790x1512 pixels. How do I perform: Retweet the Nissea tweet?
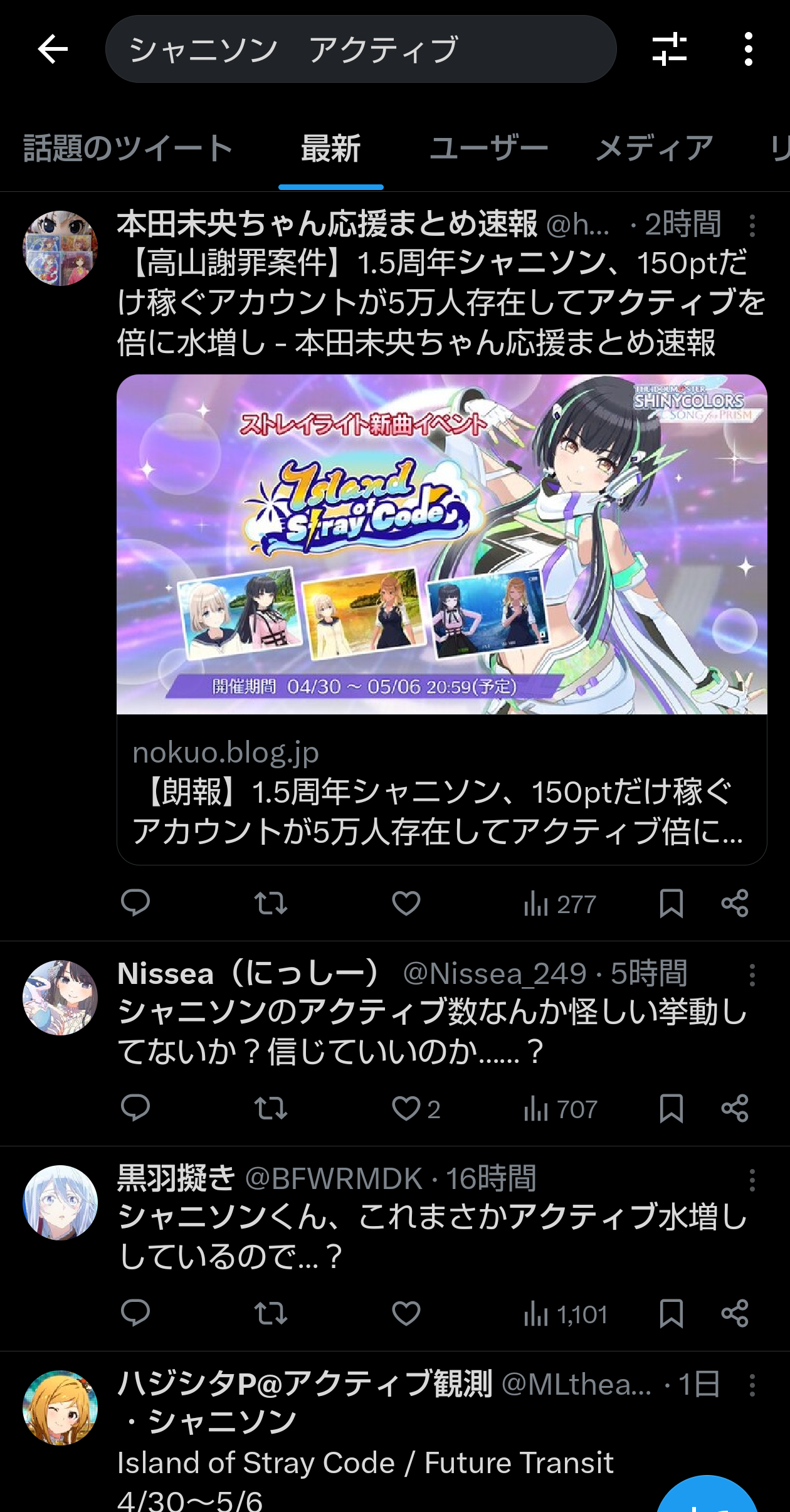tap(271, 1108)
